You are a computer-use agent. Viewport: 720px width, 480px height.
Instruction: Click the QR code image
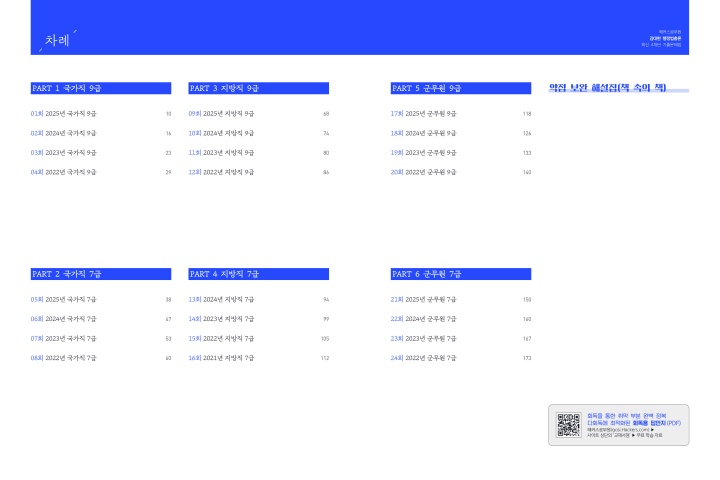pos(568,425)
